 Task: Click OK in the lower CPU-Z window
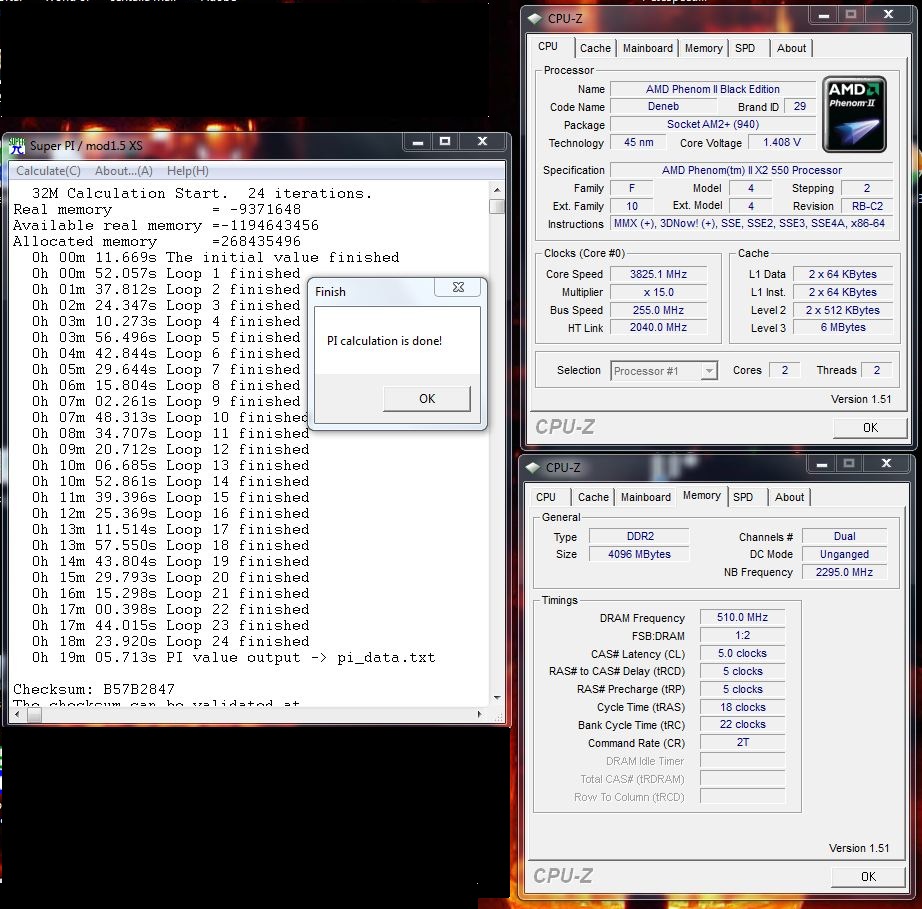868,877
